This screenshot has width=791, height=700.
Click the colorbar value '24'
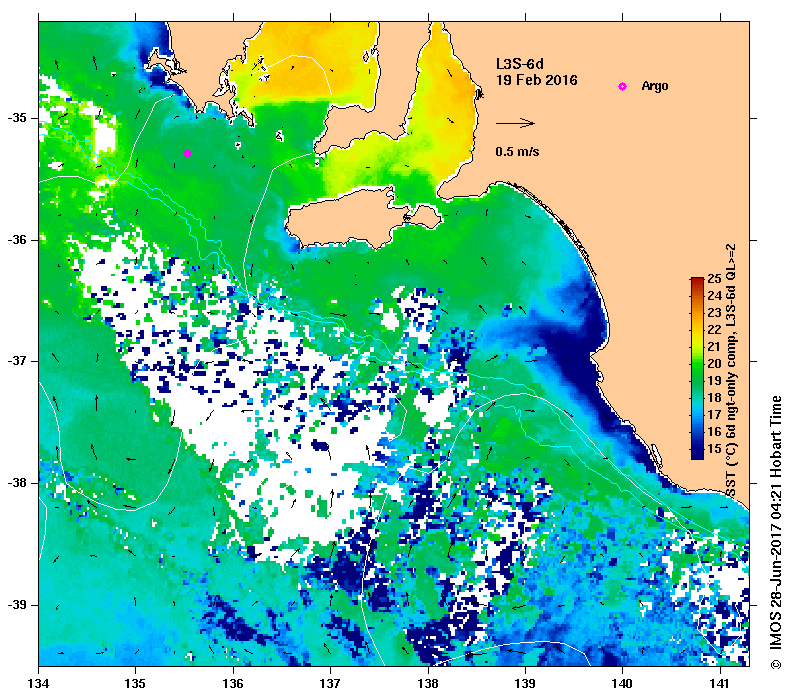pos(714,296)
